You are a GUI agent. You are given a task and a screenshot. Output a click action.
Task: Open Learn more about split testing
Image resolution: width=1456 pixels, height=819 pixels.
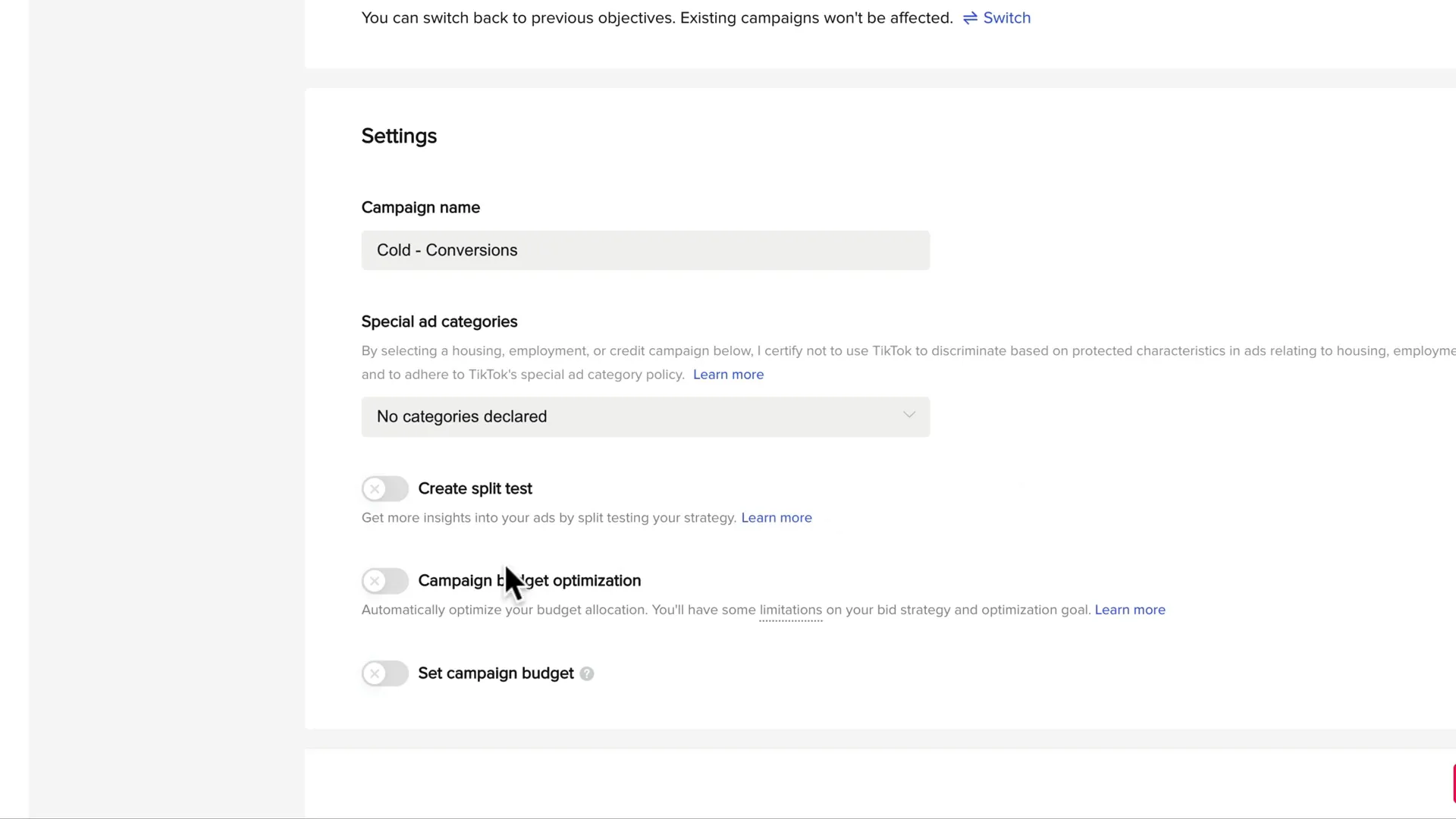[x=776, y=518]
